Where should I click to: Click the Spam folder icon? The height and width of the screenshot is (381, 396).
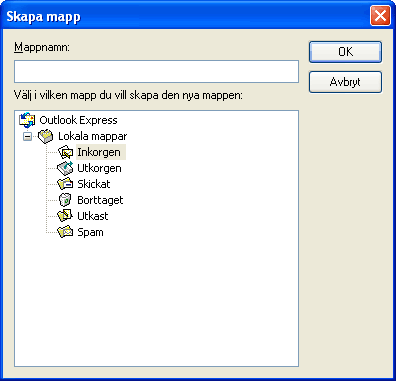pyautogui.click(x=65, y=232)
